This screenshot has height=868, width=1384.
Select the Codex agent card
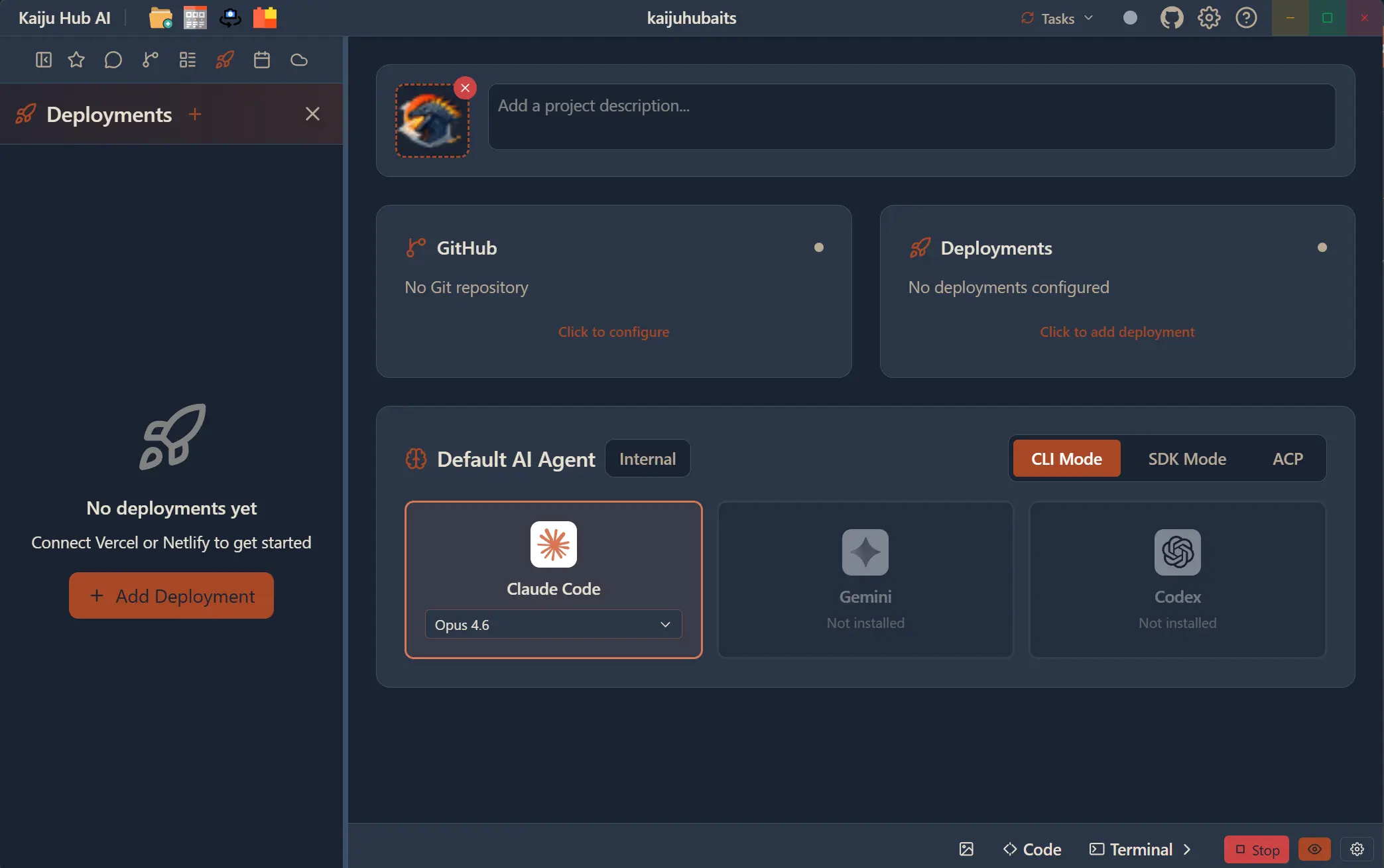[1177, 580]
